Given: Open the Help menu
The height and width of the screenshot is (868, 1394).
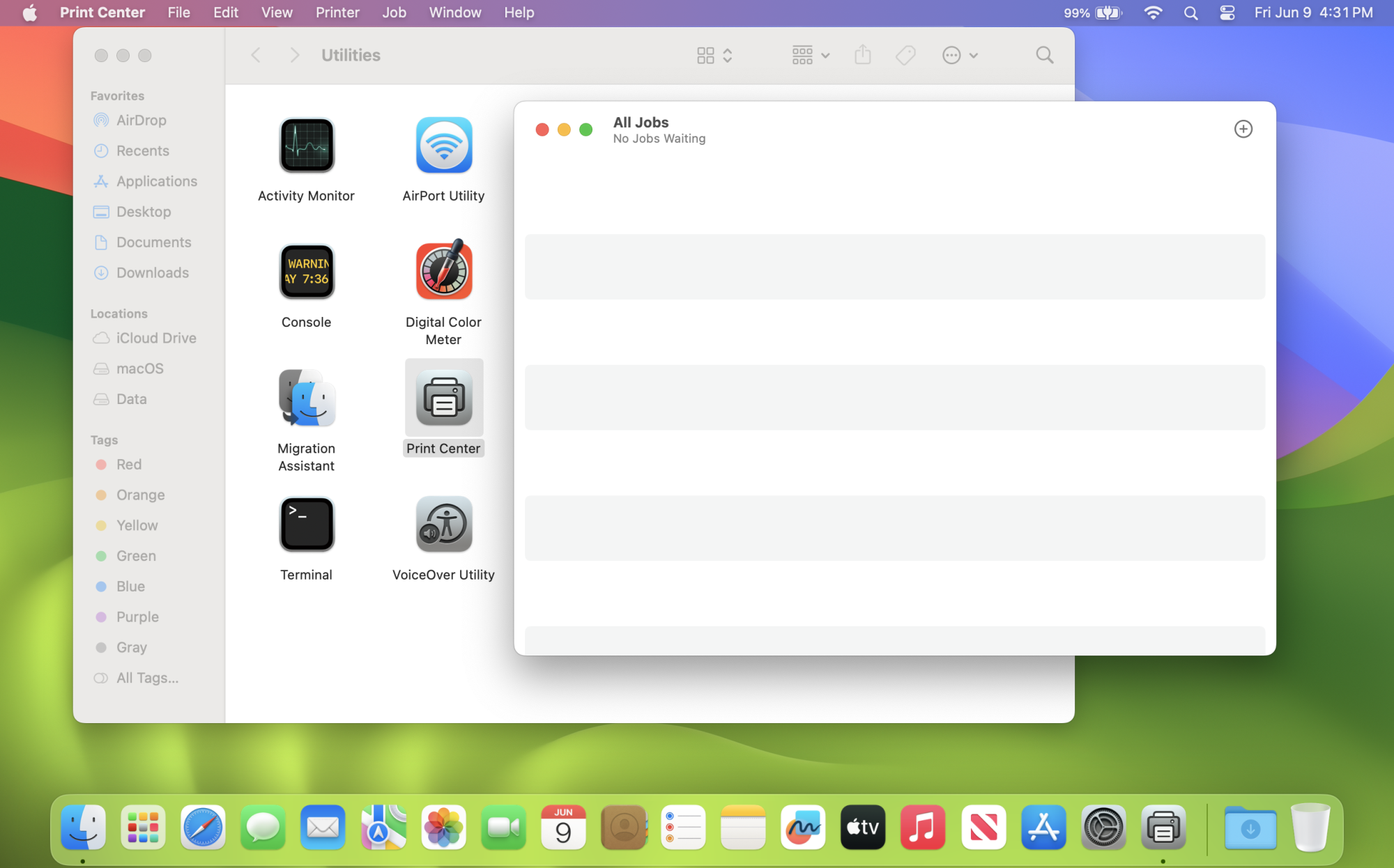Looking at the screenshot, I should point(519,13).
